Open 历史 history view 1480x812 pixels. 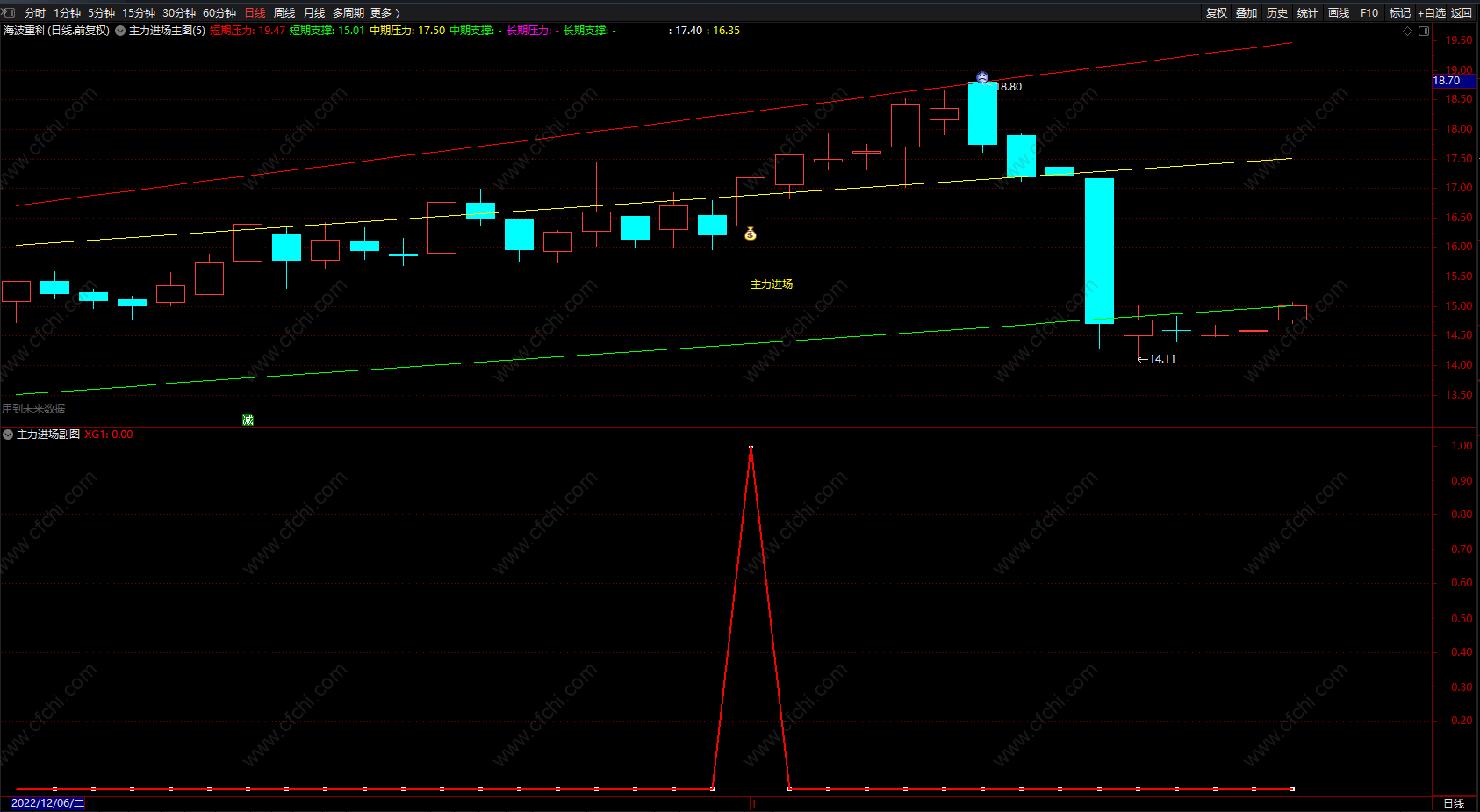coord(1277,12)
